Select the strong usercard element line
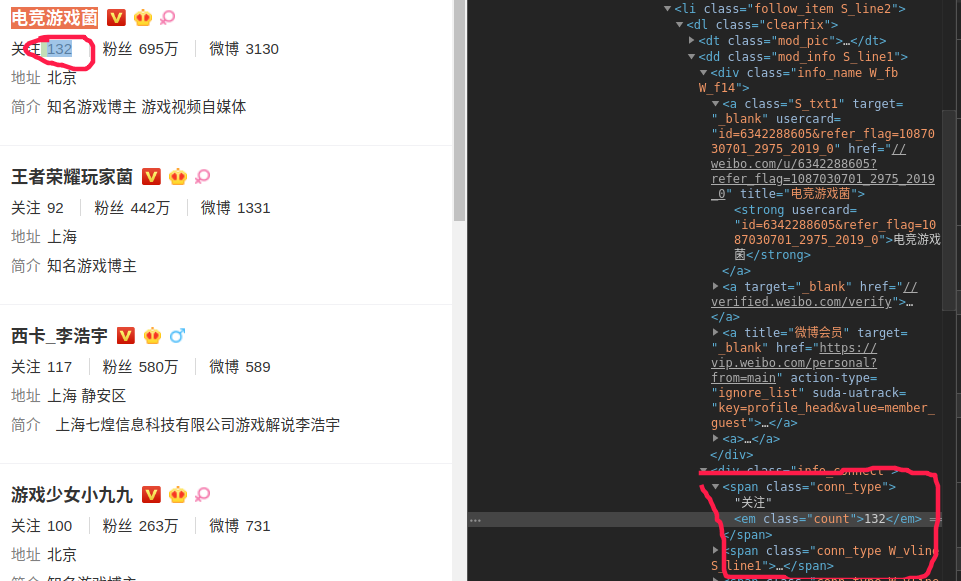The height and width of the screenshot is (581, 961). (x=837, y=232)
